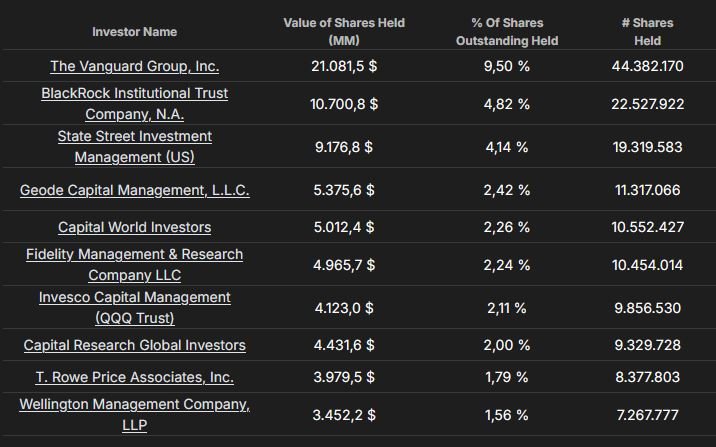Select Wellington's 7.267.777 shares cell
The height and width of the screenshot is (447, 716).
[x=647, y=414]
